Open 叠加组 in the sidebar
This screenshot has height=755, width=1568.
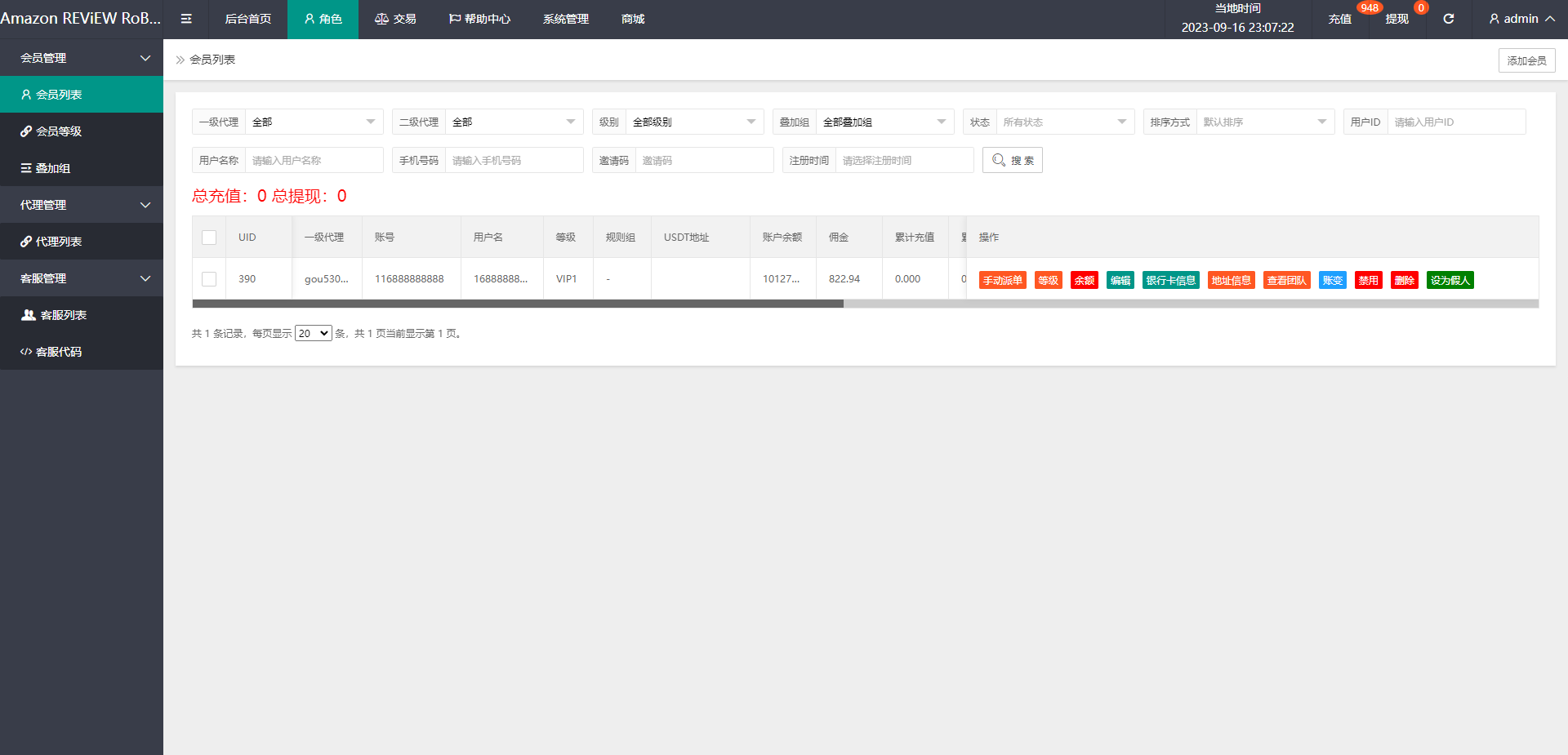82,168
